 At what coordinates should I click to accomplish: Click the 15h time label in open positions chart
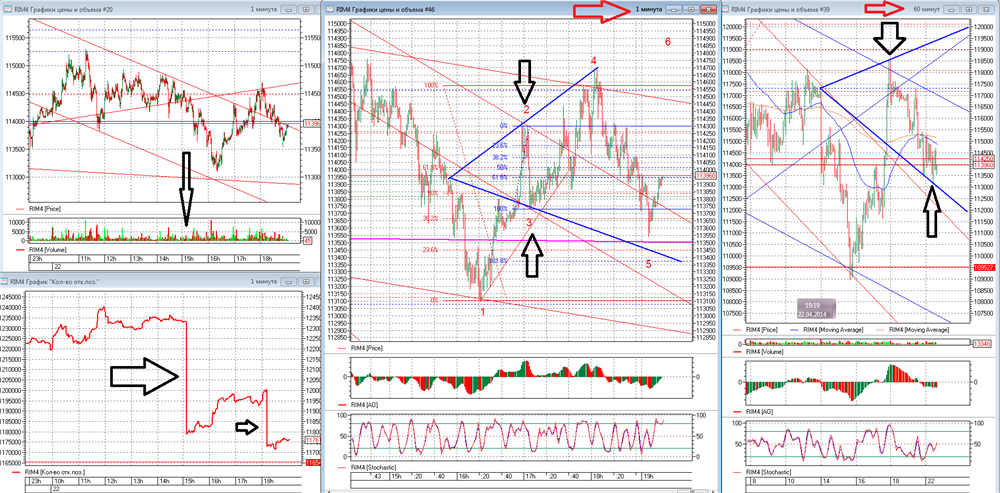[189, 482]
